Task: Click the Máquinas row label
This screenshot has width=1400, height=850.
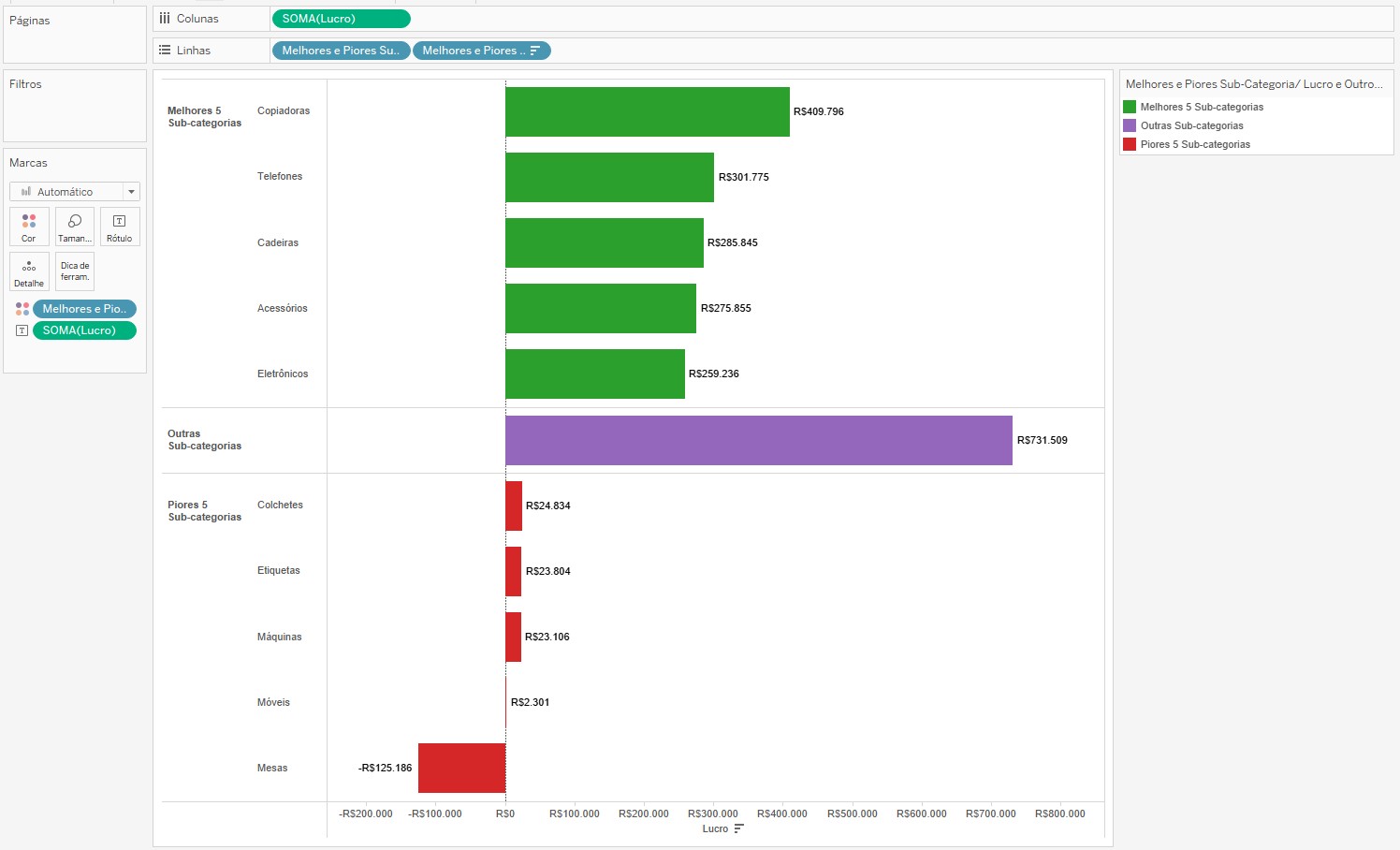Action: (x=280, y=637)
